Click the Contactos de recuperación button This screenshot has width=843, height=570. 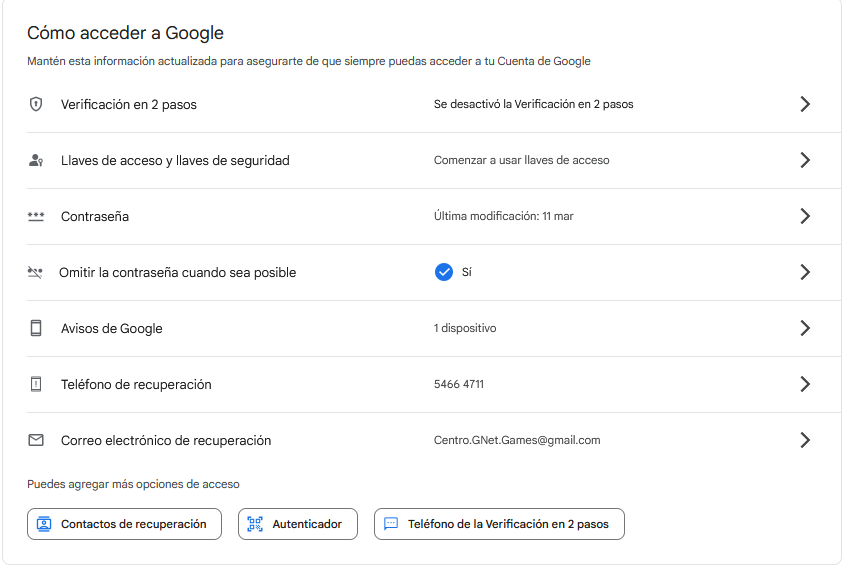124,524
